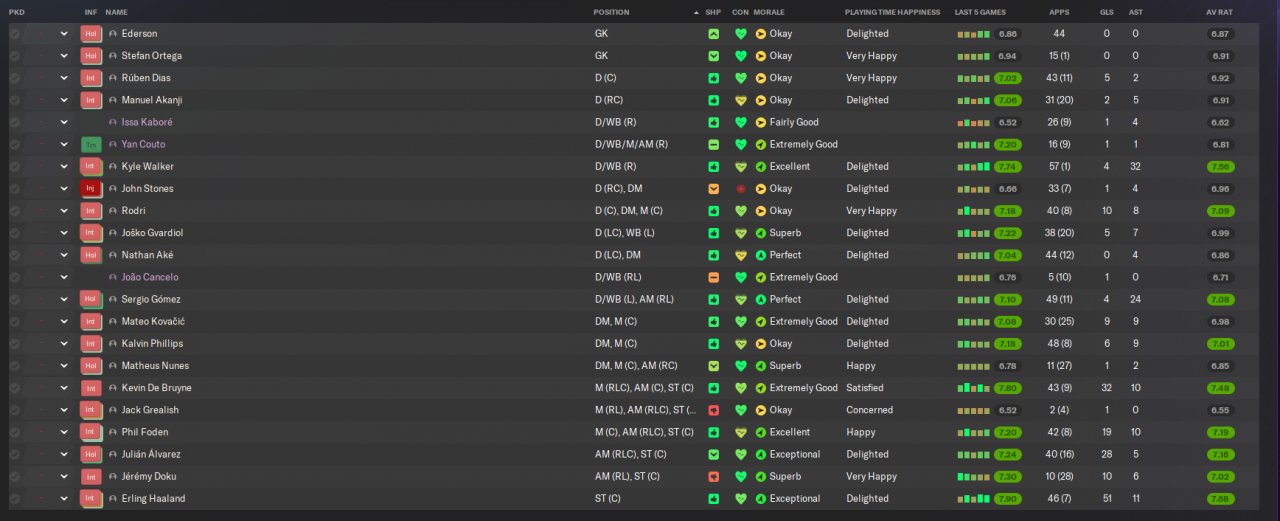This screenshot has height=521, width=1280.
Task: Click the position sort arrow indicator
Action: [x=696, y=12]
